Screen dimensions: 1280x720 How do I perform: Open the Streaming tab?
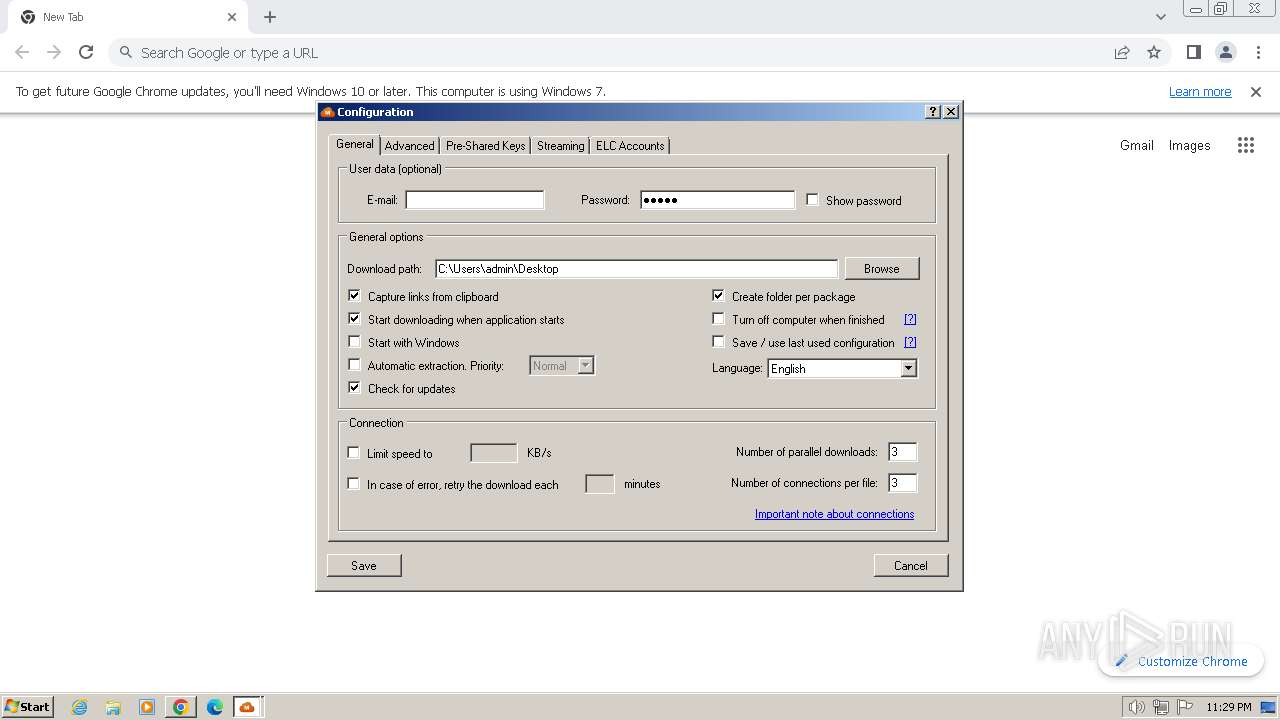[560, 146]
